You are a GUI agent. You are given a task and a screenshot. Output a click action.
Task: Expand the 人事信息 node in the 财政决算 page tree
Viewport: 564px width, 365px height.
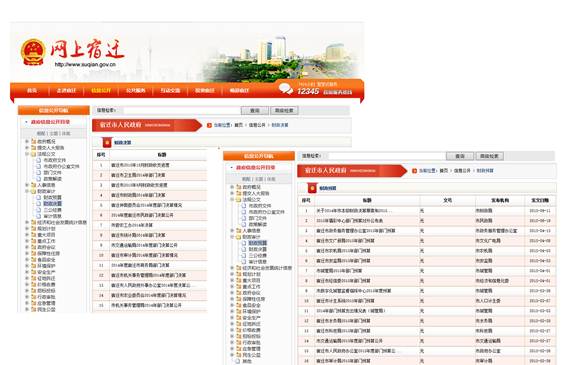(27, 185)
